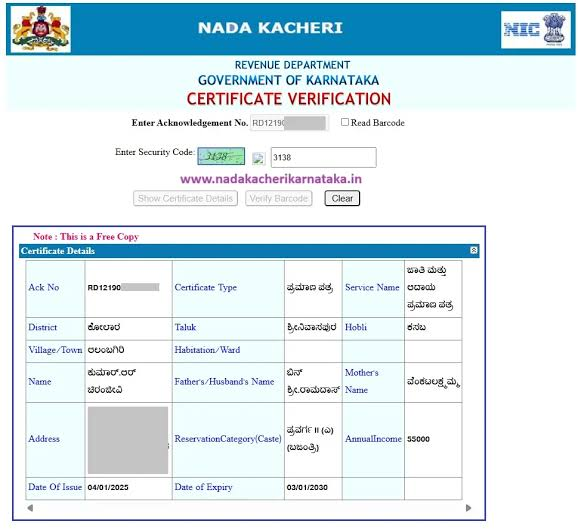Screen dimensions: 578x530
Task: Click the captcha image showing 3138
Action: pos(221,156)
